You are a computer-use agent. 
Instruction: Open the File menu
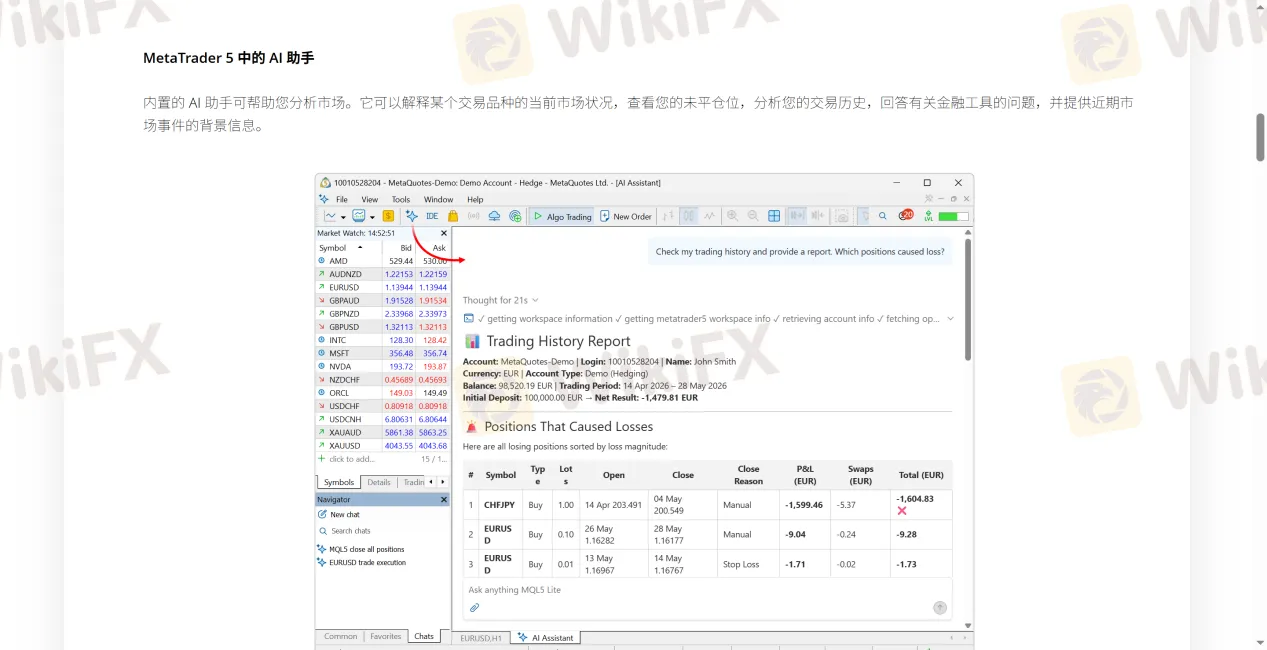[x=342, y=199]
